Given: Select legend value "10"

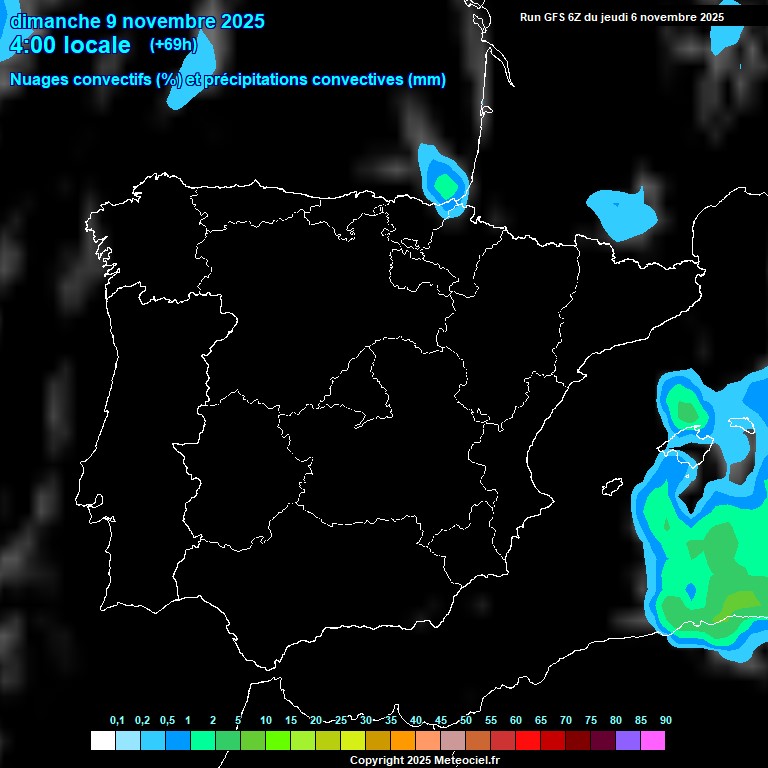Looking at the screenshot, I should tap(266, 720).
